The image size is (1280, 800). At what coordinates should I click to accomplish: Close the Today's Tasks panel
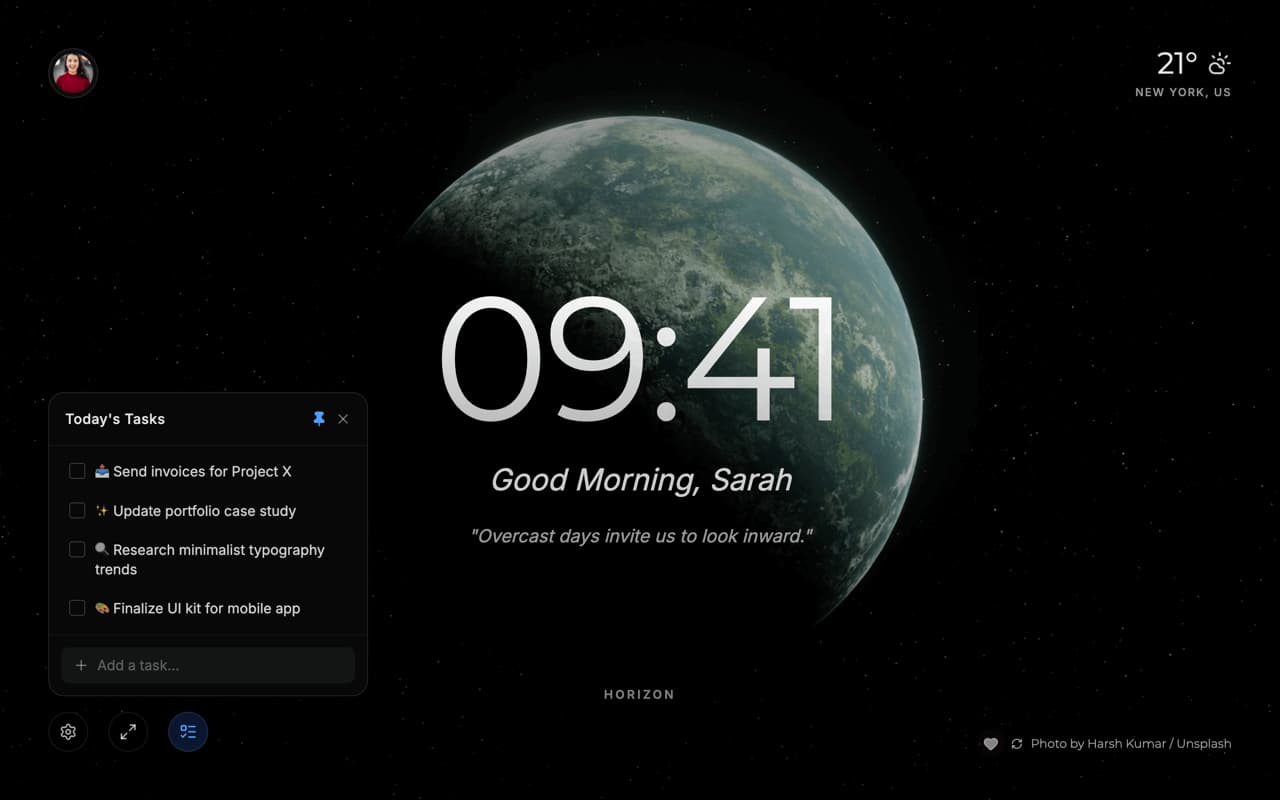343,419
